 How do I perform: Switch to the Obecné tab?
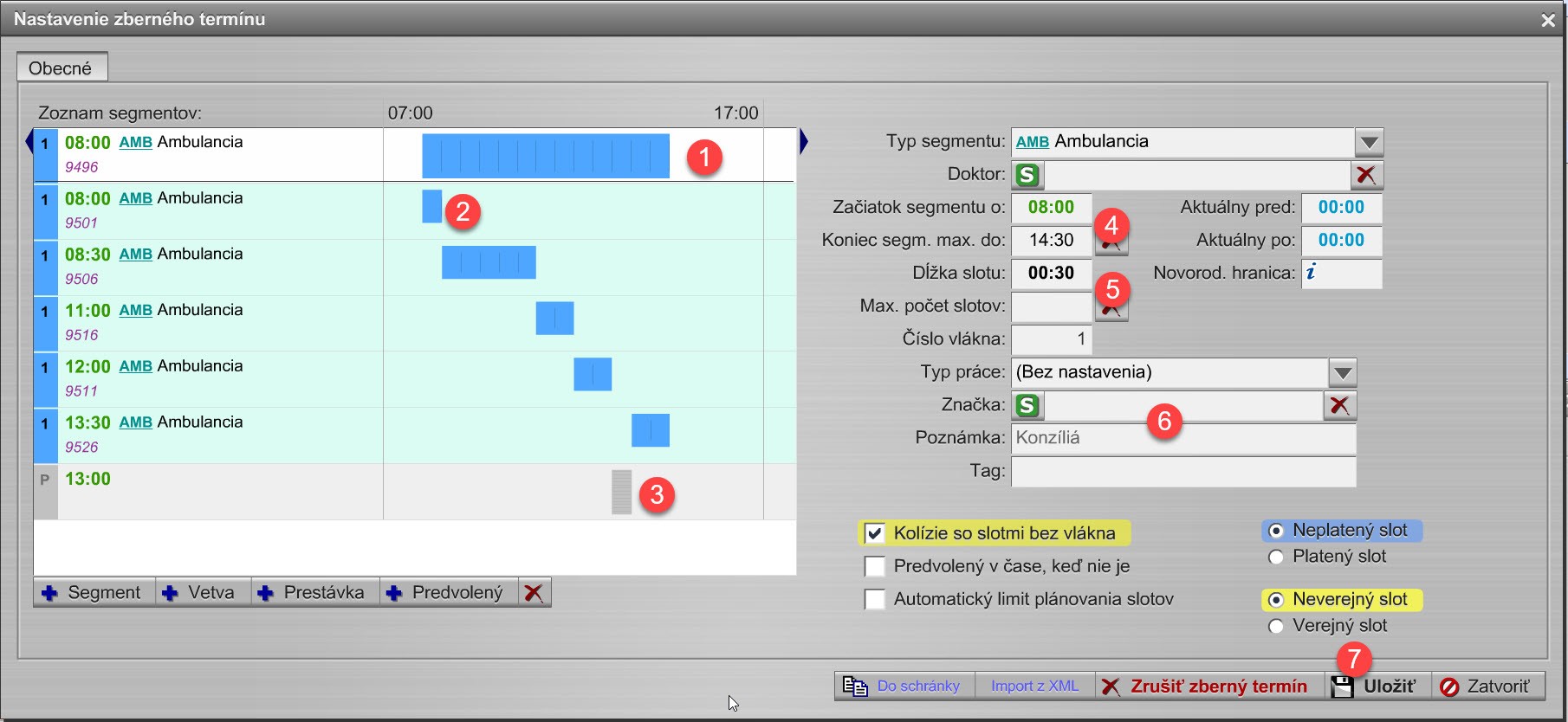tap(61, 68)
